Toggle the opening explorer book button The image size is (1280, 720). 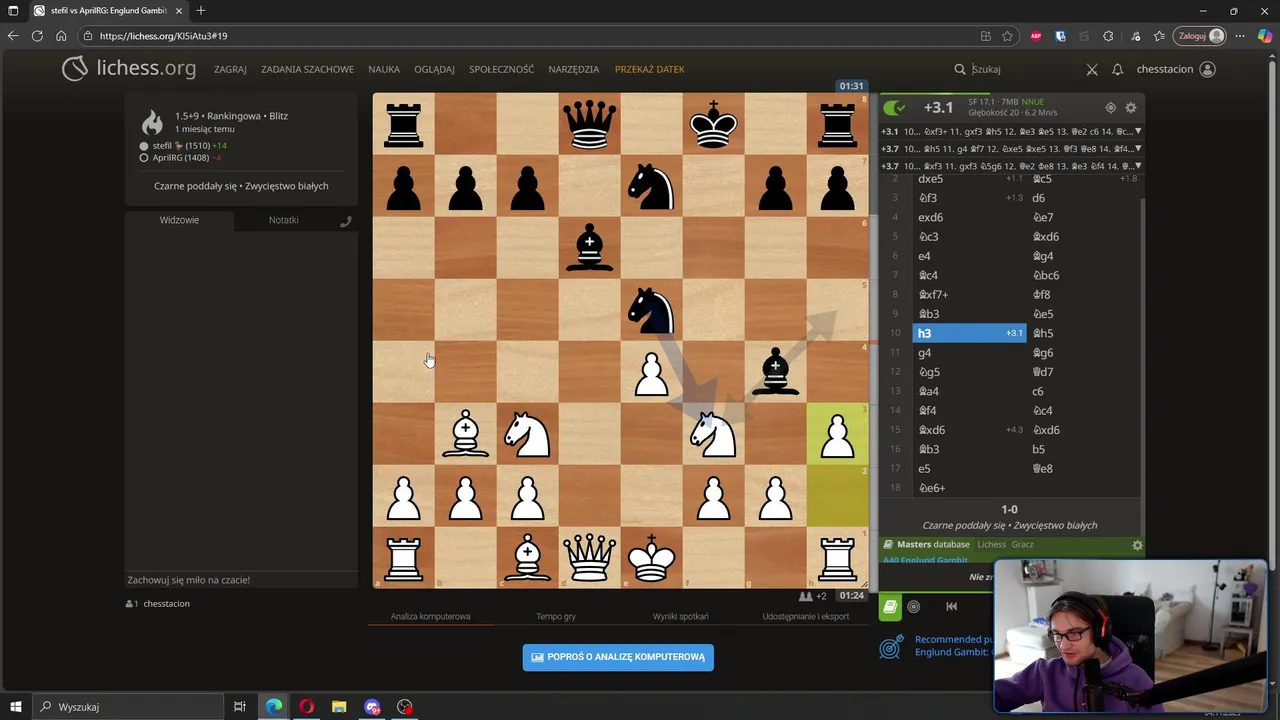tap(890, 606)
